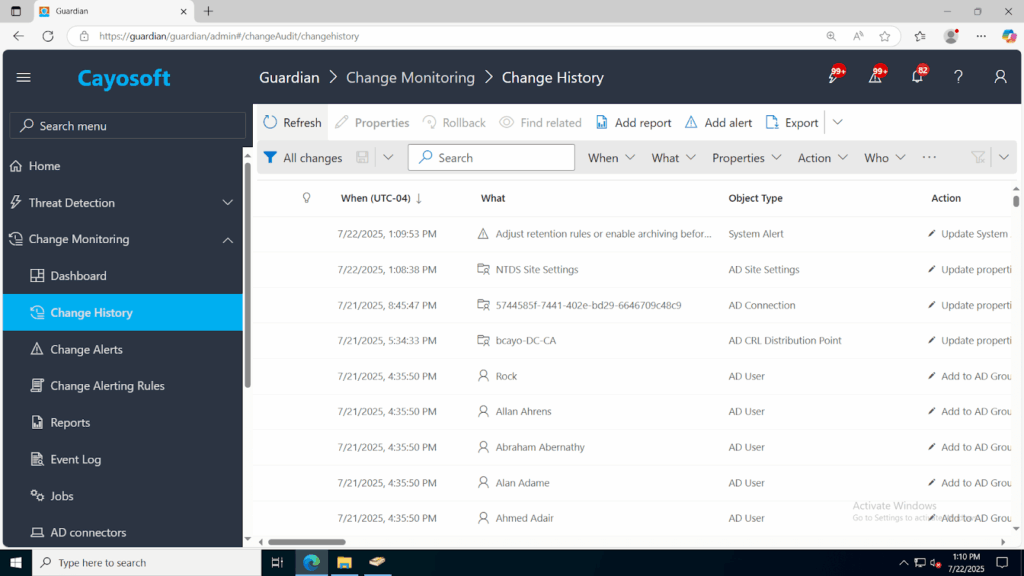
Task: Open the Properties filter dropdown
Action: click(746, 157)
